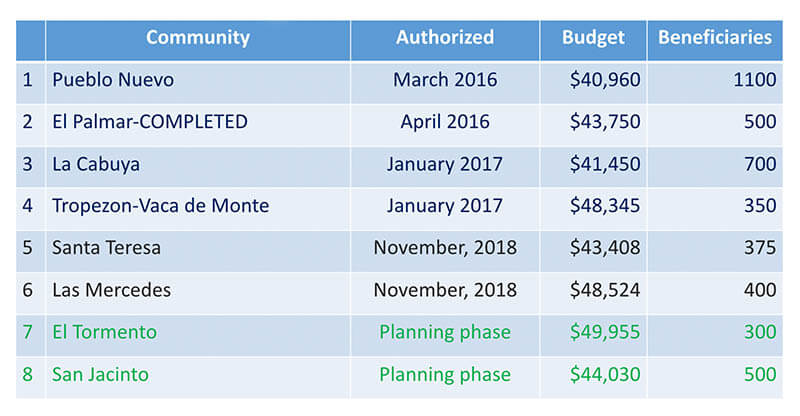Select the March 2016 authorized date
Image resolution: width=800 pixels, height=416 pixels.
pos(445,80)
